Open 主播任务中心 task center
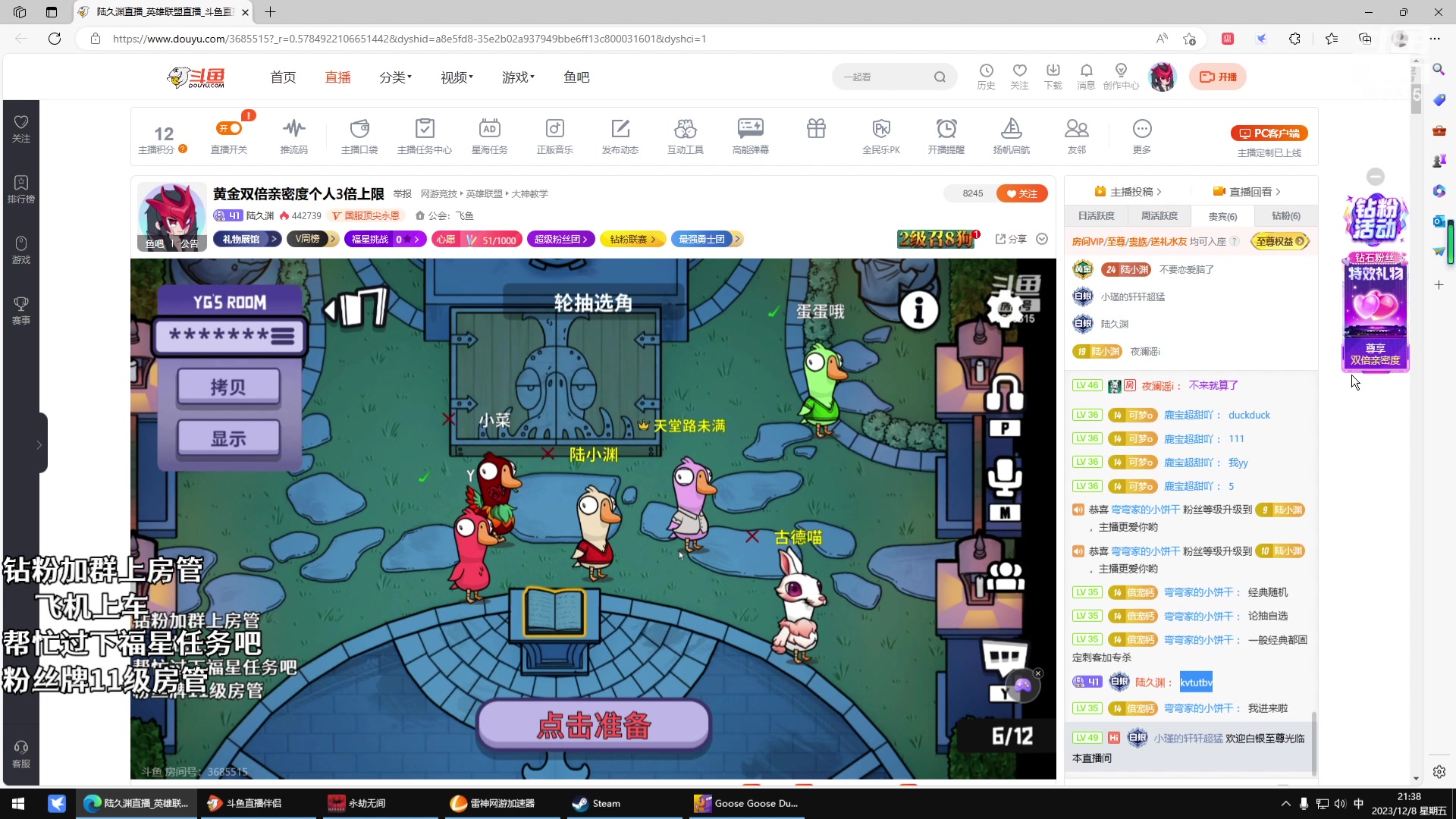Image resolution: width=1456 pixels, height=819 pixels. click(x=425, y=136)
